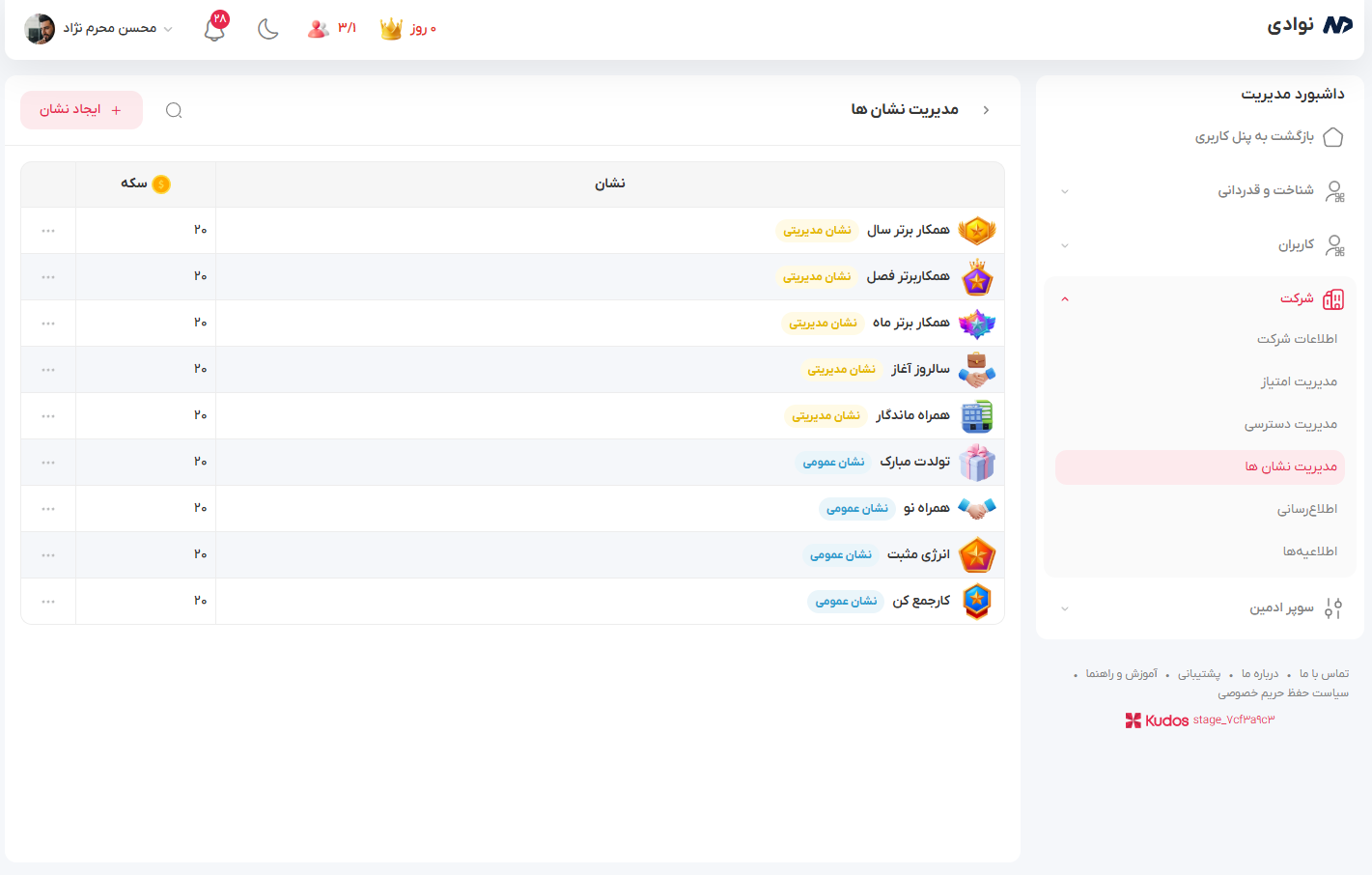Click the back chevron beside مدیریت نشان ها
1372x875 pixels.
coord(986,110)
